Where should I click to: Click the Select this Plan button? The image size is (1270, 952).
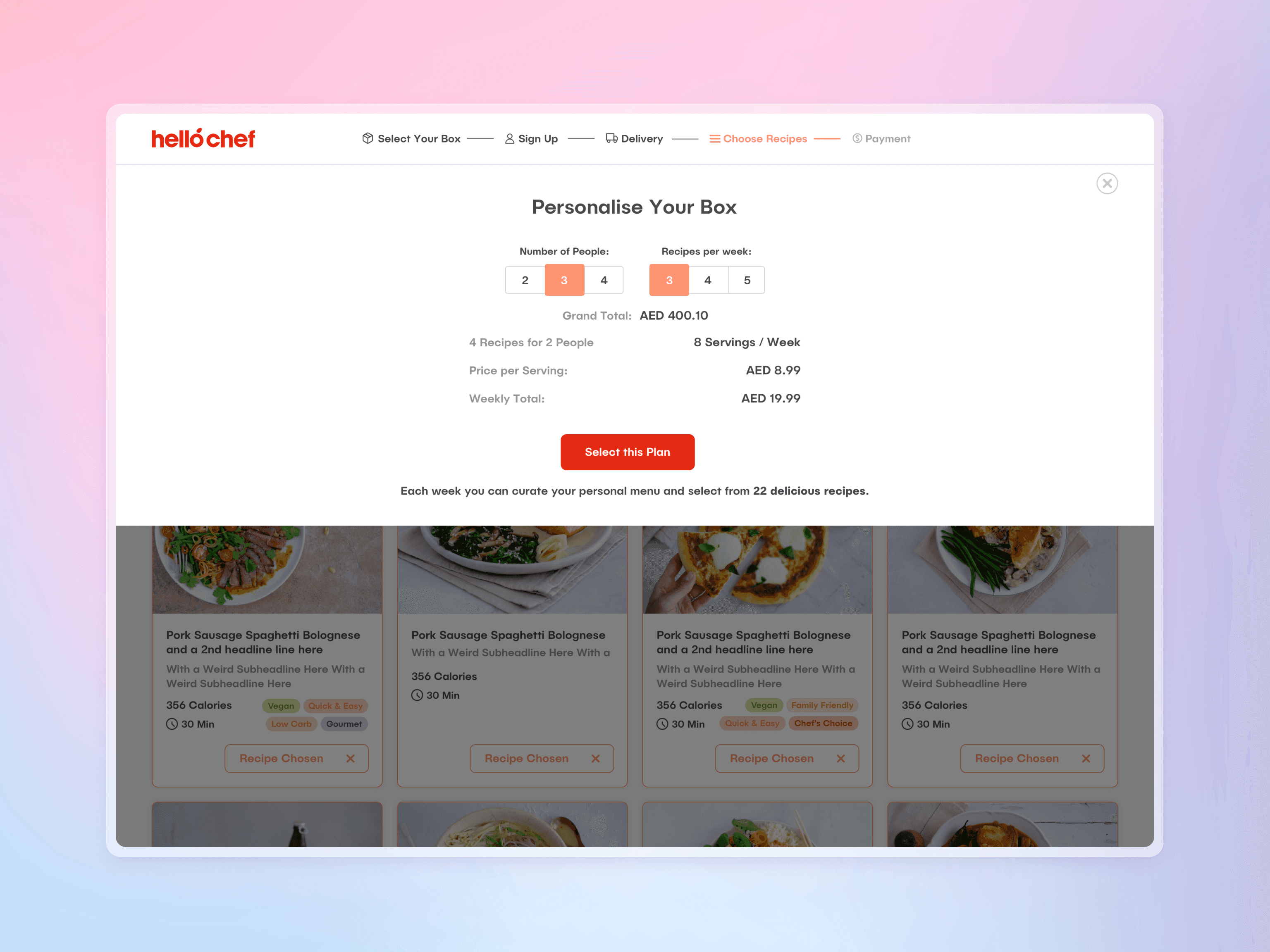[628, 452]
